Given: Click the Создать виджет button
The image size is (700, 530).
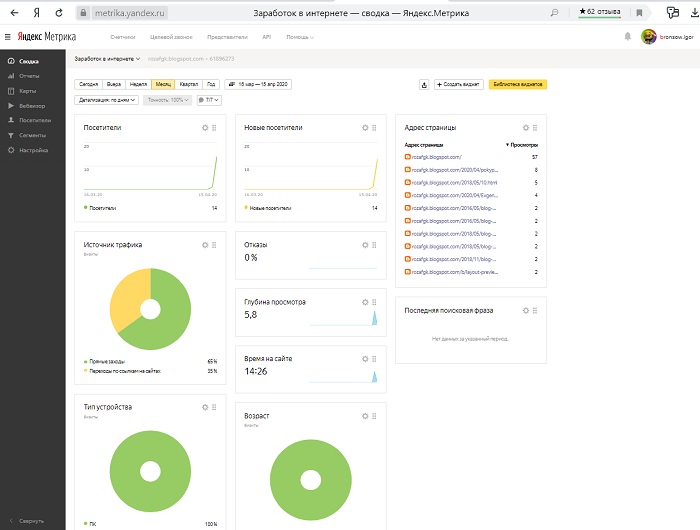Looking at the screenshot, I should 458,84.
